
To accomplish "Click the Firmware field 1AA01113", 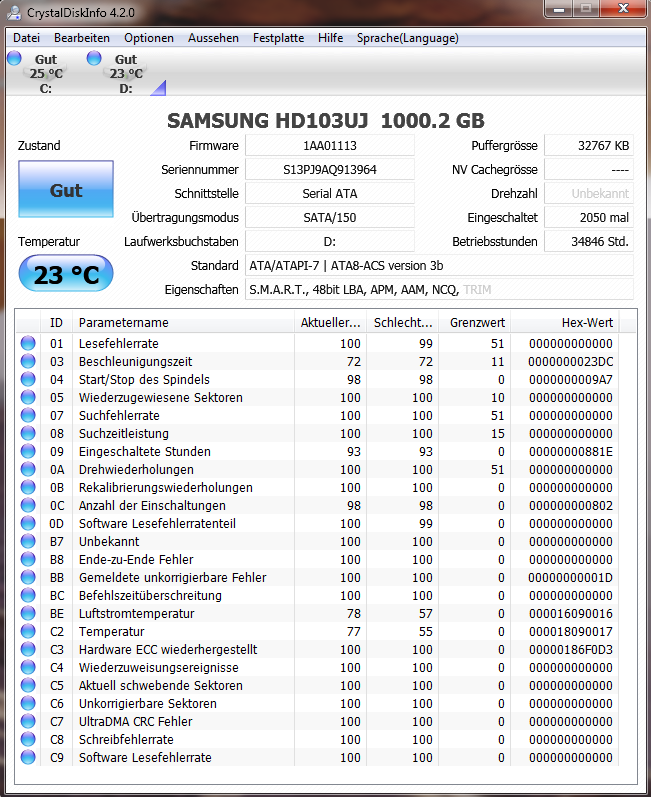I will click(330, 145).
